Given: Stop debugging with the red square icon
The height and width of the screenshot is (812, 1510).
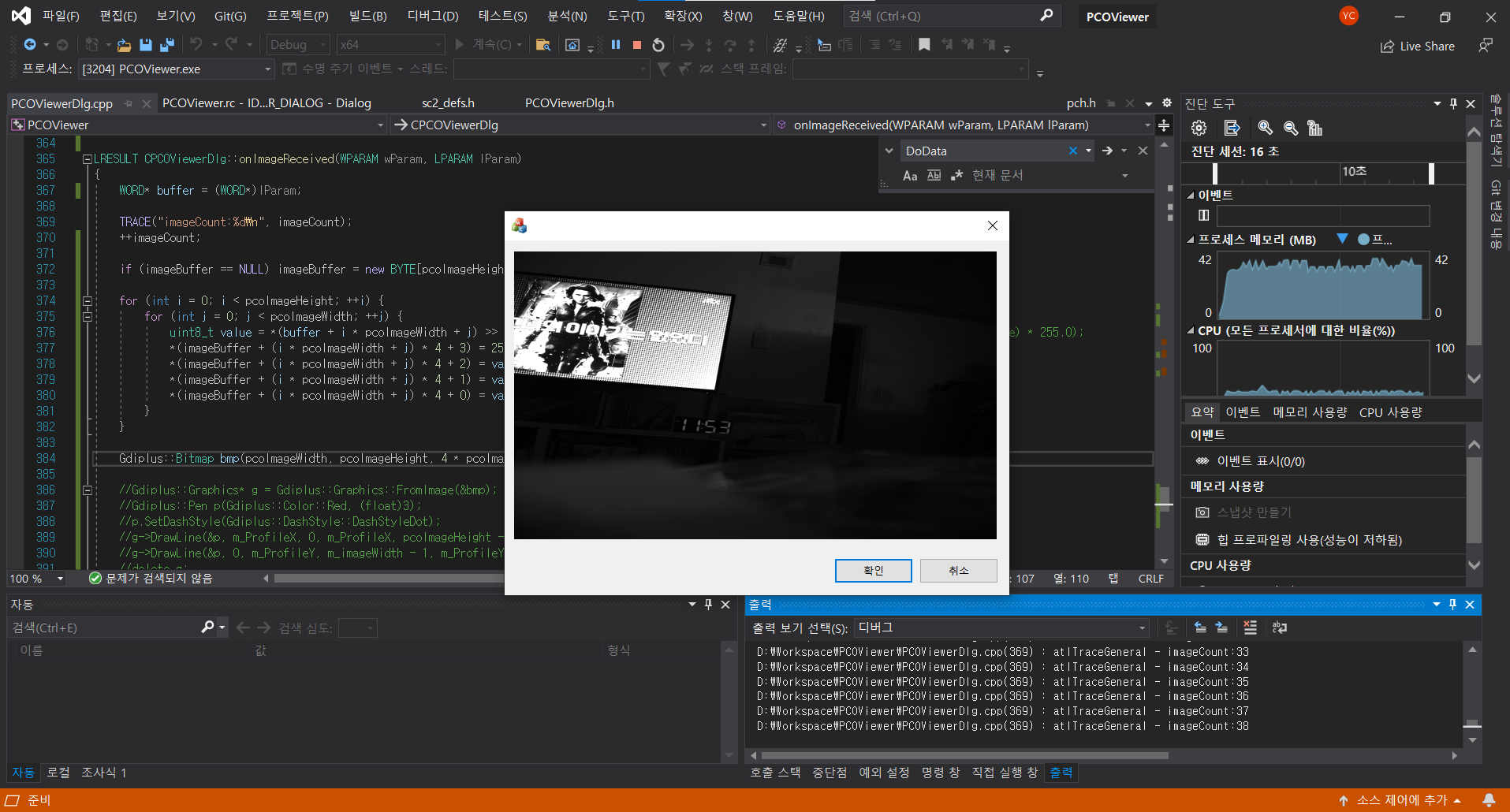Looking at the screenshot, I should point(637,45).
